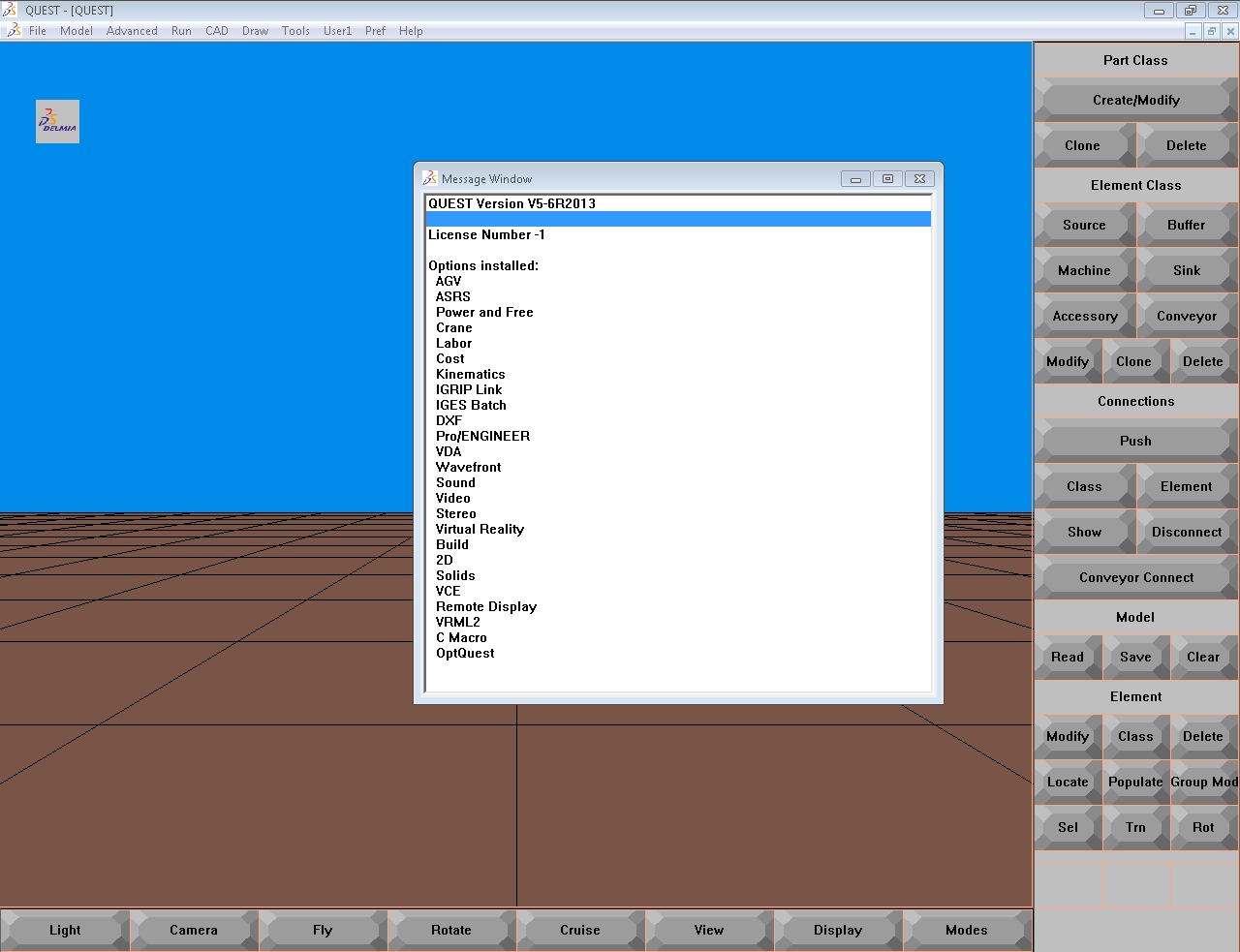
Task: Click the Group Mod button
Action: (1204, 782)
